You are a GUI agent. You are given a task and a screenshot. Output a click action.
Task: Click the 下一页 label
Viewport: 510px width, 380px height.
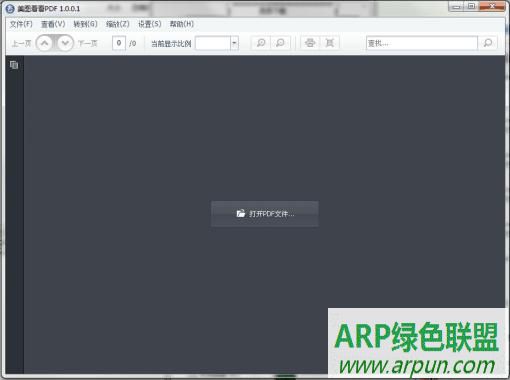point(88,43)
